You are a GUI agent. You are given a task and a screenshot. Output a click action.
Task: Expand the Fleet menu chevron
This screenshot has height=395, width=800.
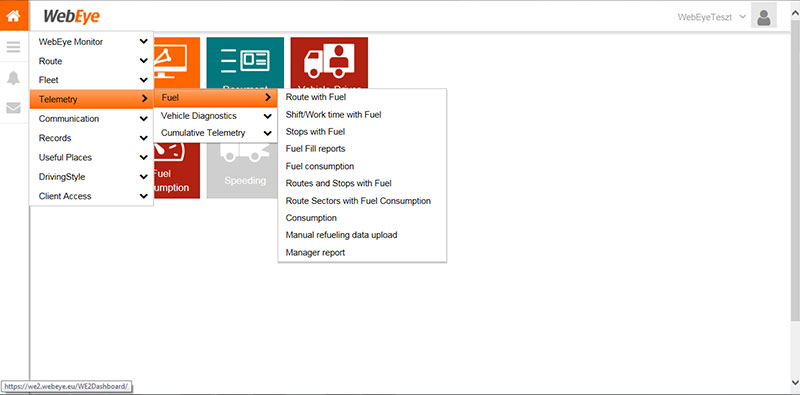click(143, 80)
